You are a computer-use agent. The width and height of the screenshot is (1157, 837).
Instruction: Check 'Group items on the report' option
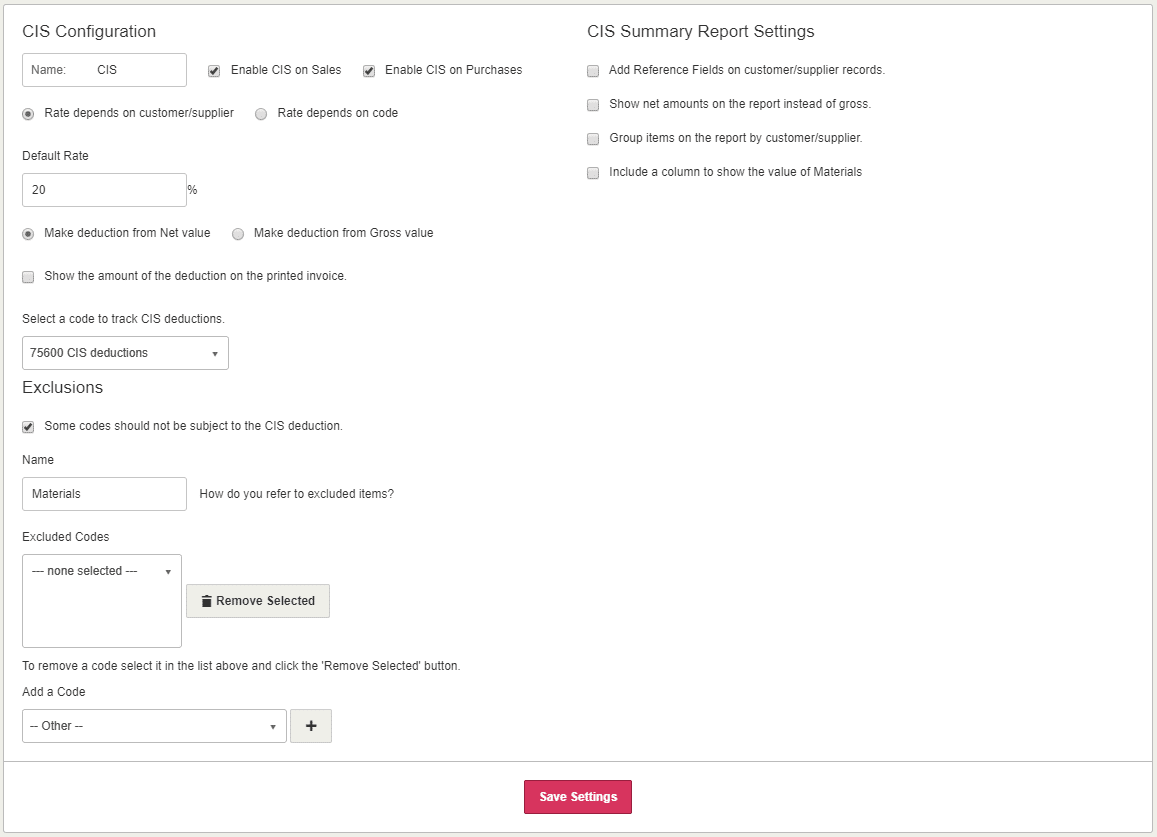coord(593,139)
